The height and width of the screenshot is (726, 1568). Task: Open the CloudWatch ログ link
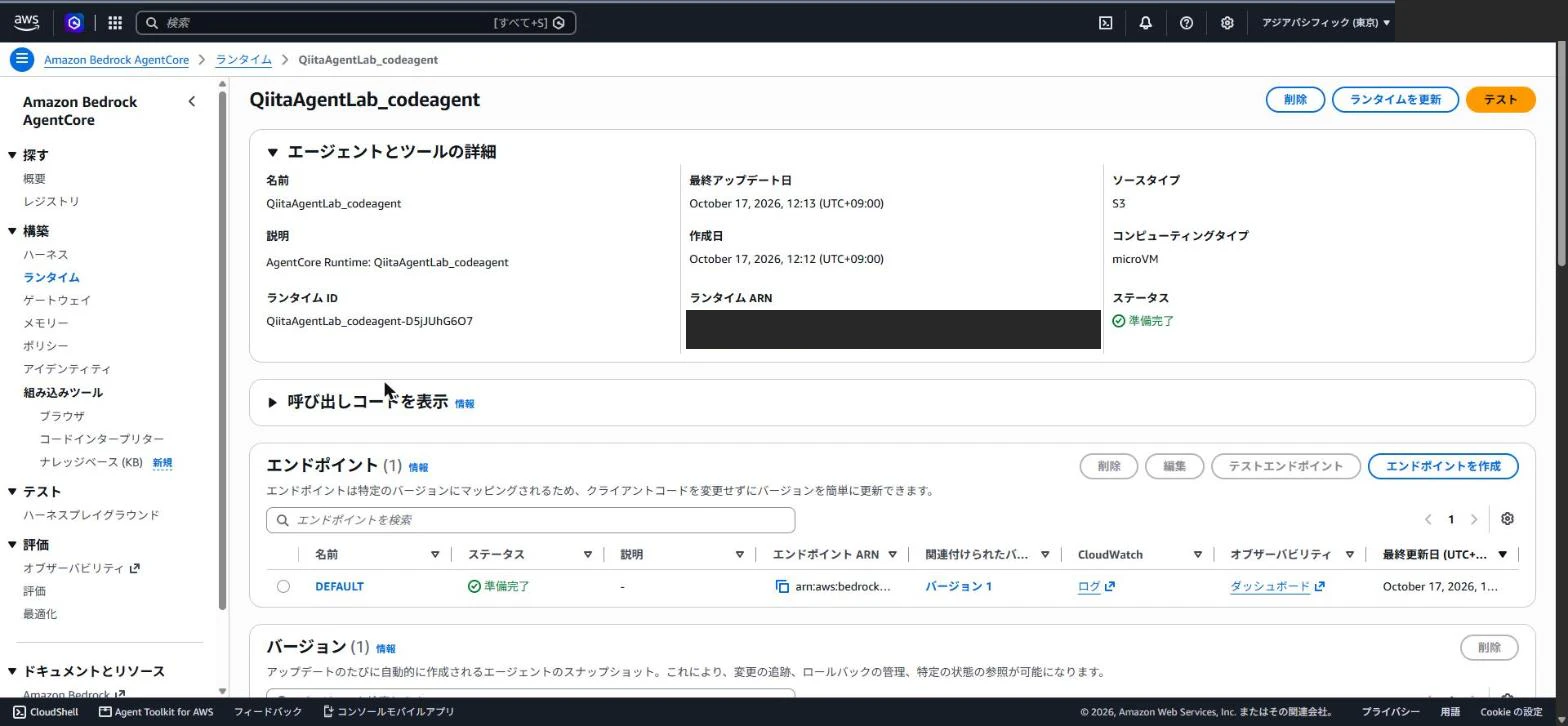(1096, 586)
